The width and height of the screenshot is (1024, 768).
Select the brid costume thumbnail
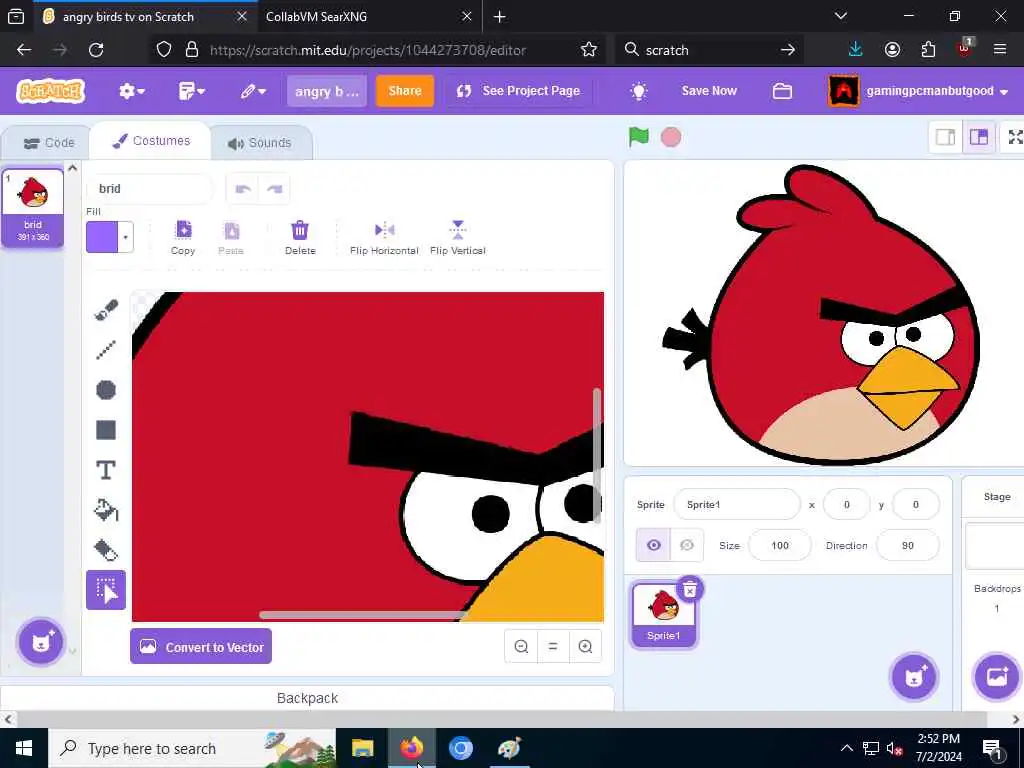(33, 208)
